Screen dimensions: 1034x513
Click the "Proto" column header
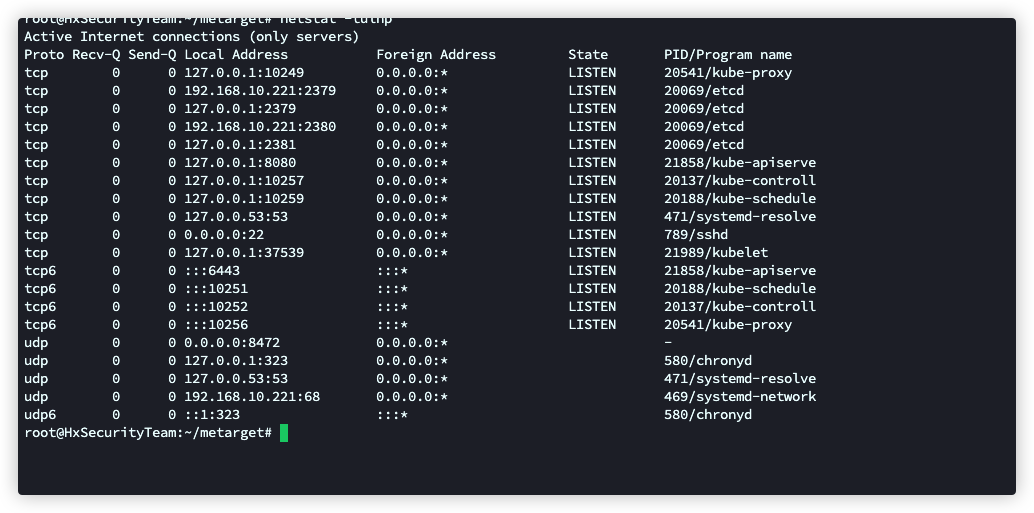coord(44,54)
